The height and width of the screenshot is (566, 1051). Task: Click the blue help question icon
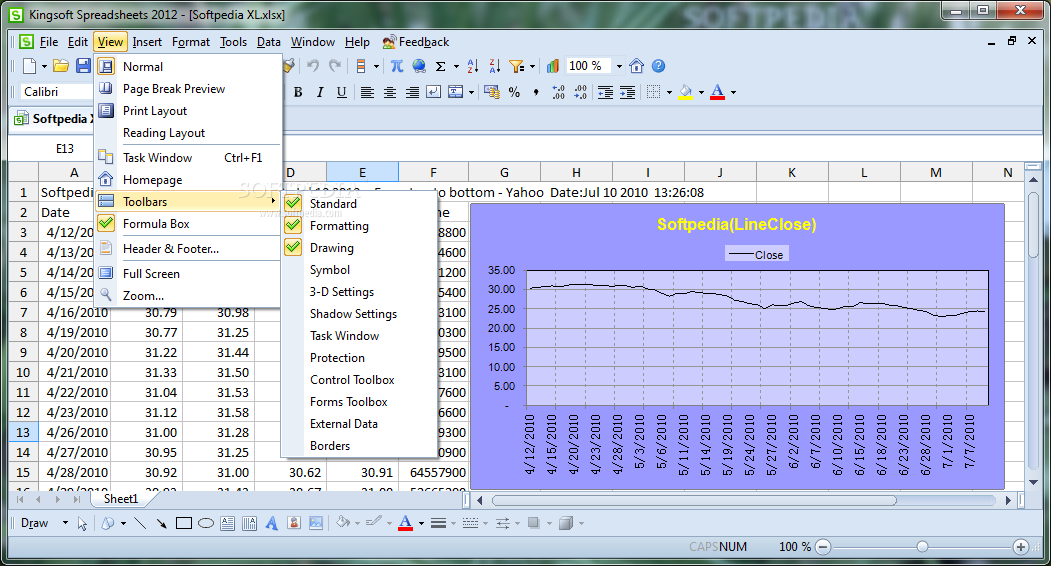coord(659,66)
